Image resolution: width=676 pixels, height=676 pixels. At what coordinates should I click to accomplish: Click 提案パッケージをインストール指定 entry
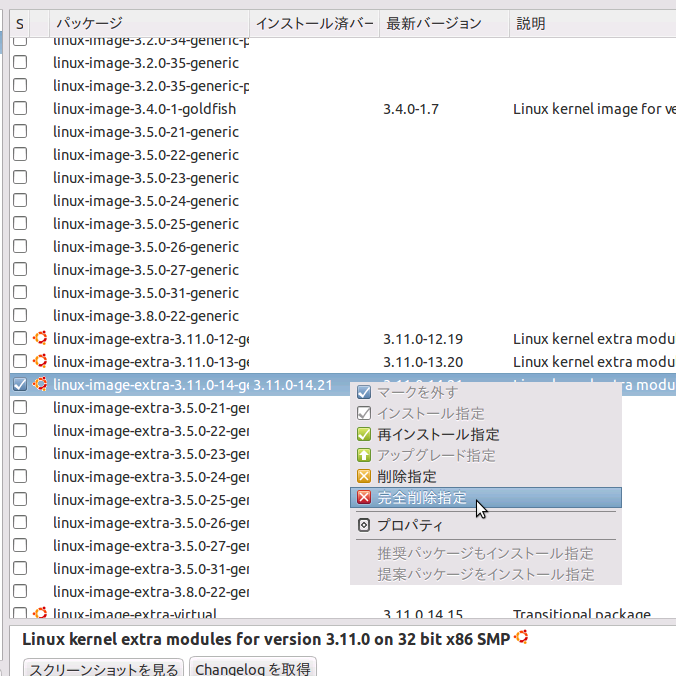[x=485, y=574]
